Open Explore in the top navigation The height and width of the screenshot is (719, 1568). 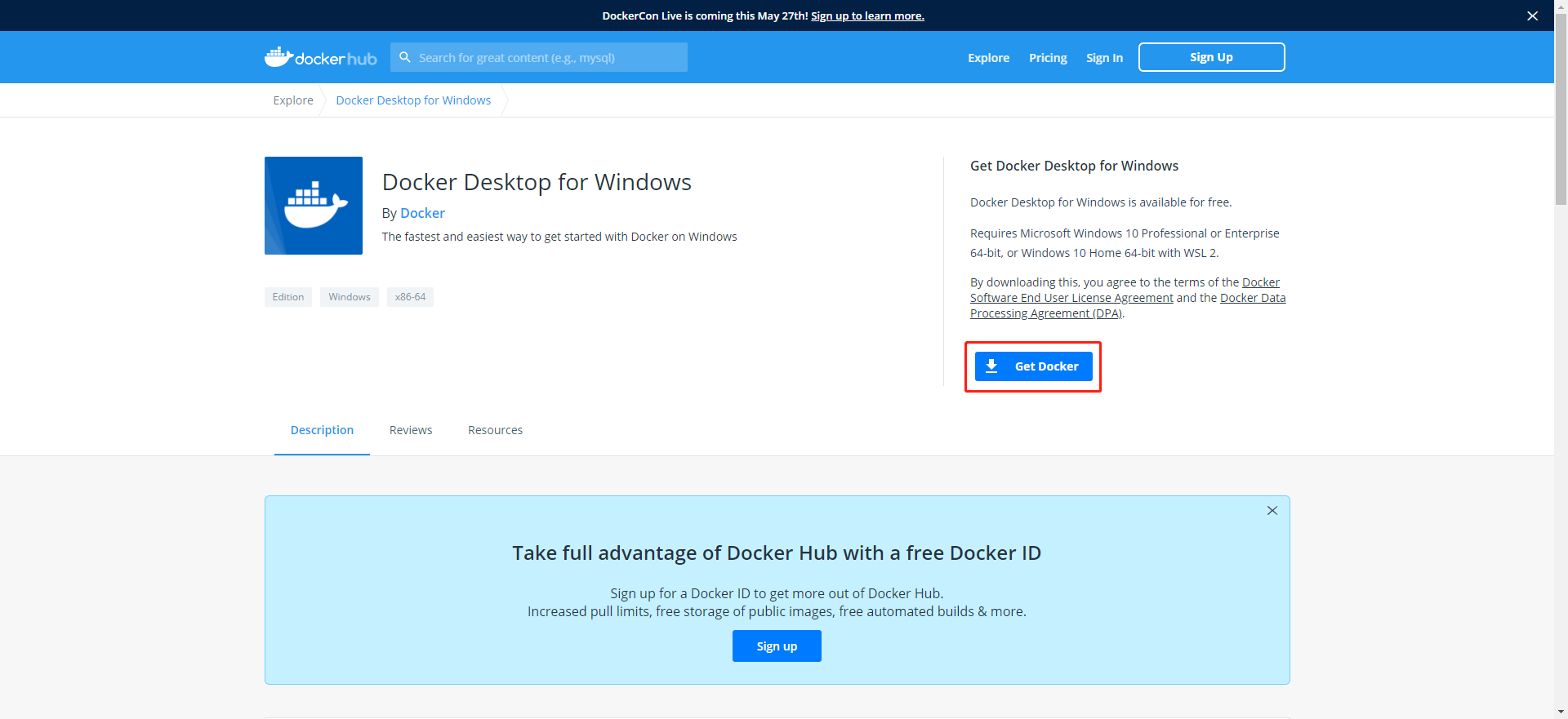[988, 57]
